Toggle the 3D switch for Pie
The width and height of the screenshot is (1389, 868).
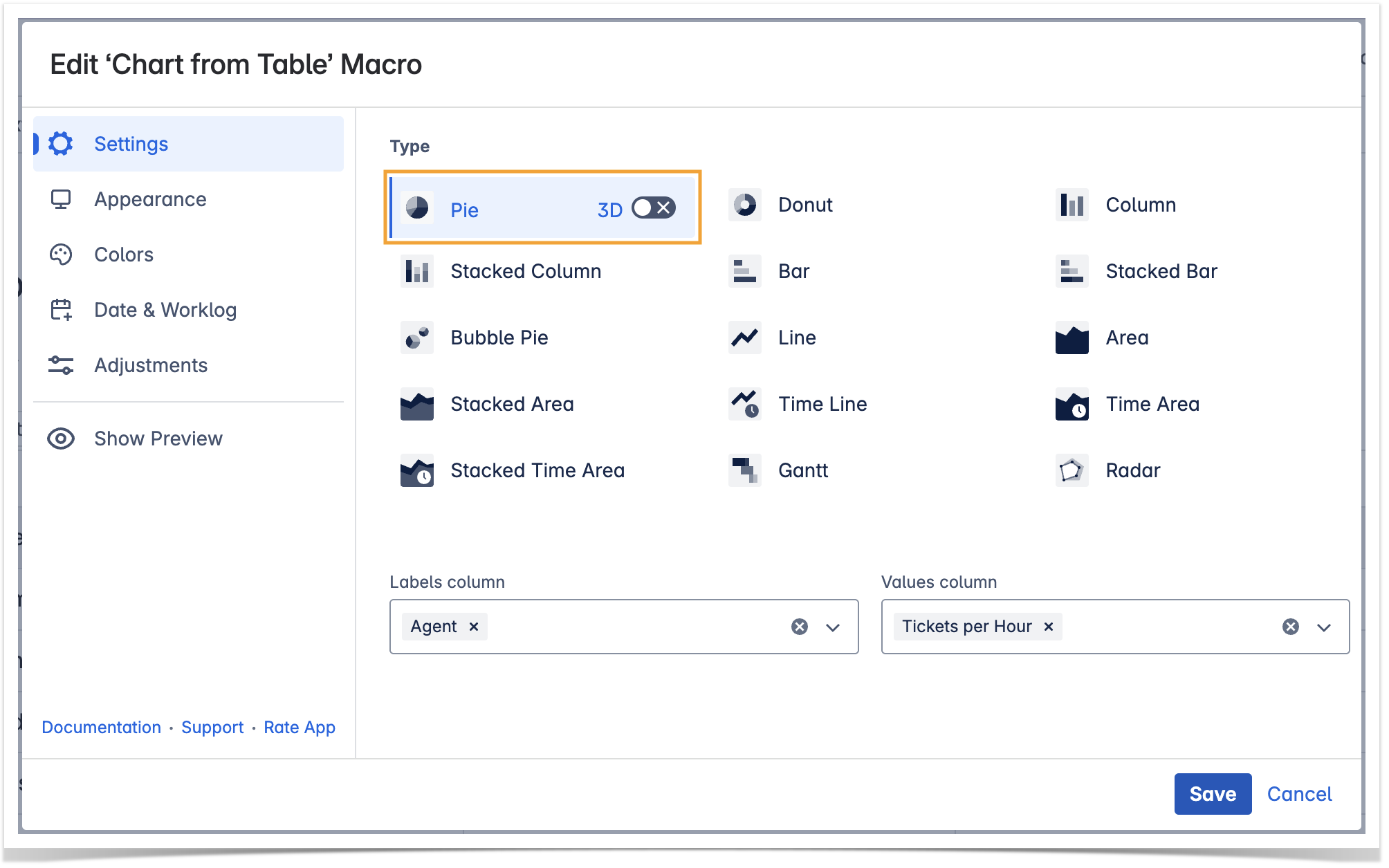click(x=653, y=207)
